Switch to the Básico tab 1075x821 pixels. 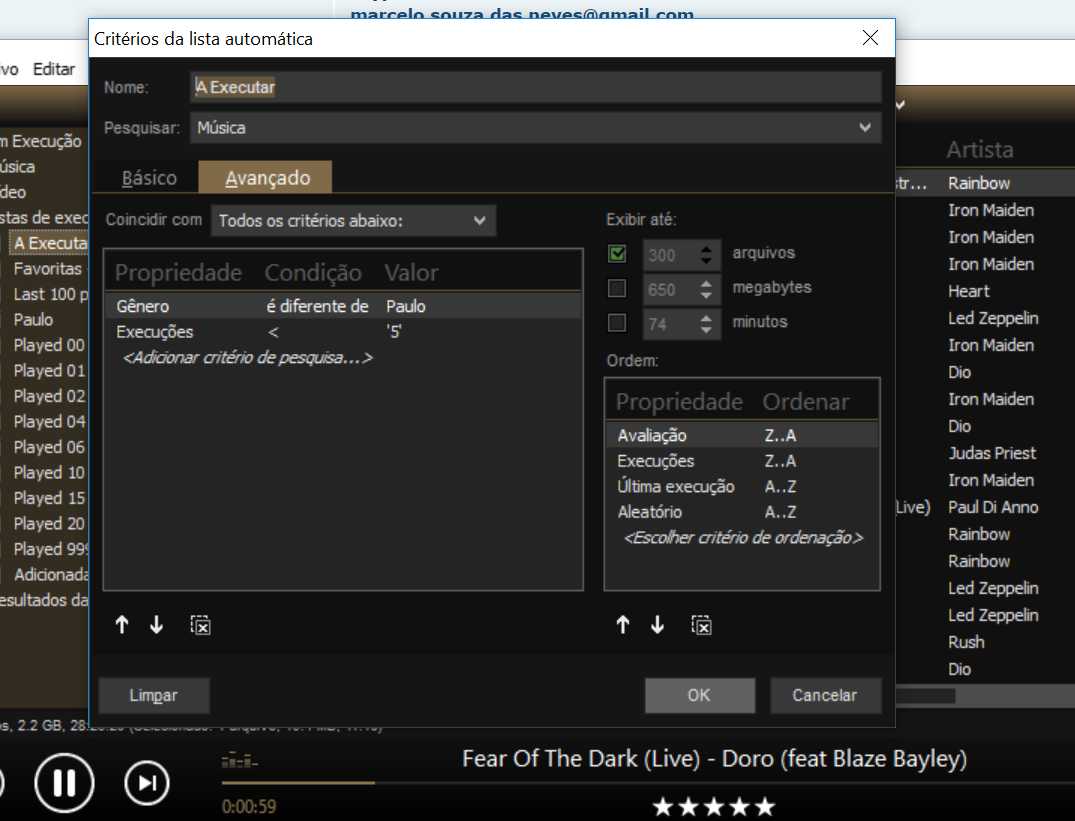click(149, 178)
